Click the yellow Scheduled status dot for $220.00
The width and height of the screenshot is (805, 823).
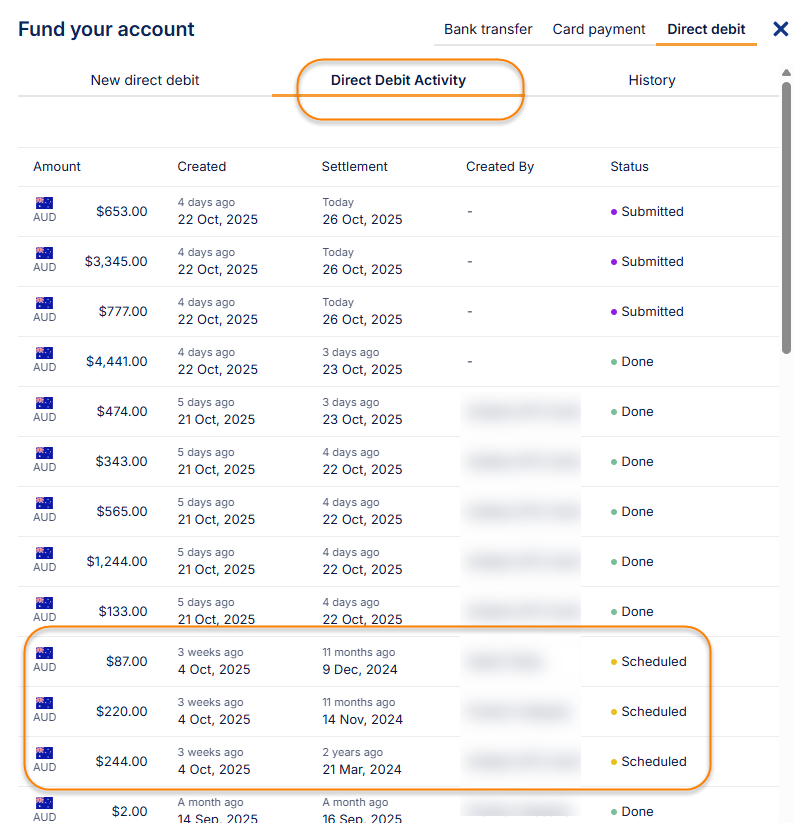coord(614,712)
